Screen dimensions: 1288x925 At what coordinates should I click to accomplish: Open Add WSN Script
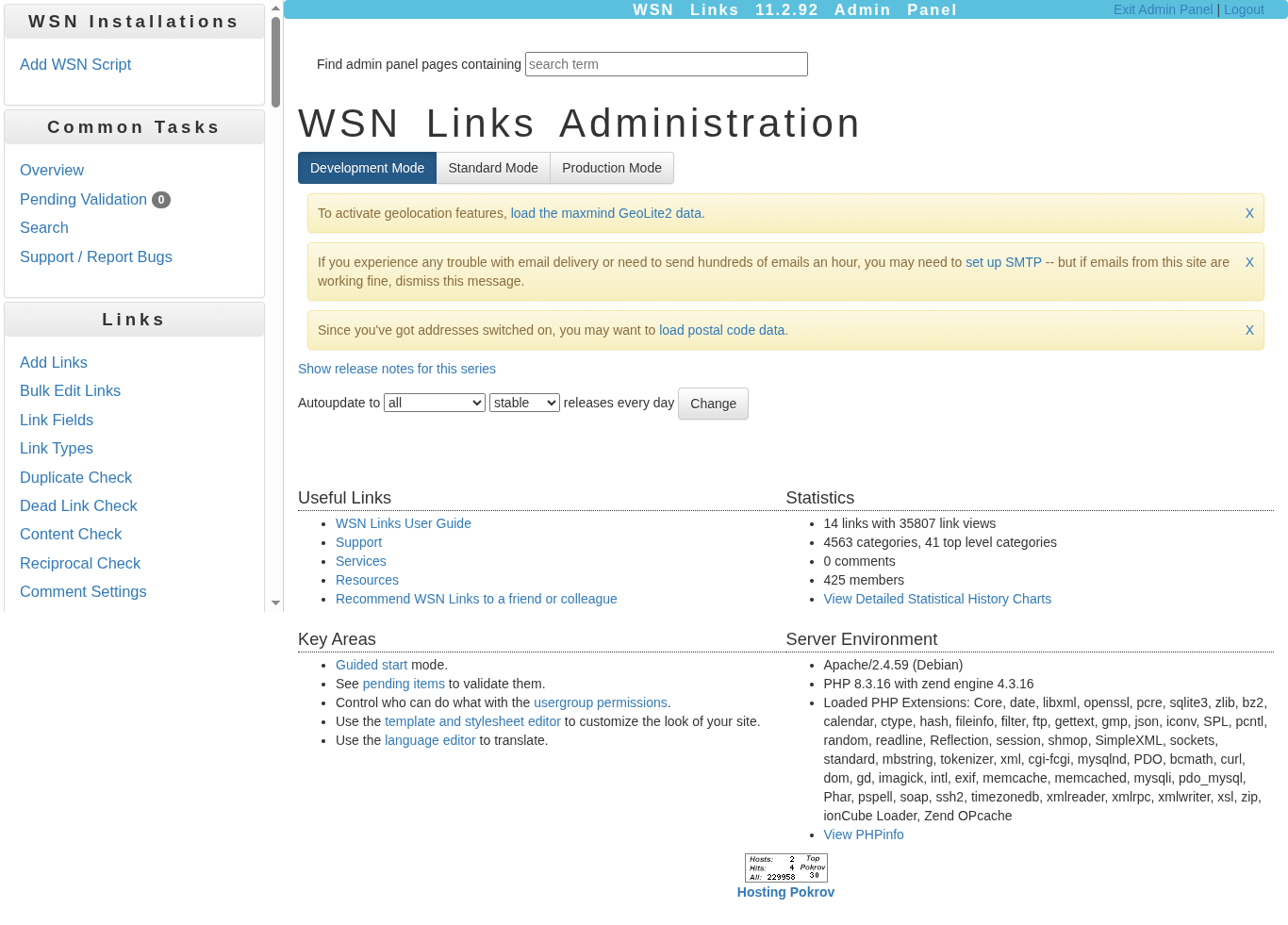pyautogui.click(x=75, y=64)
